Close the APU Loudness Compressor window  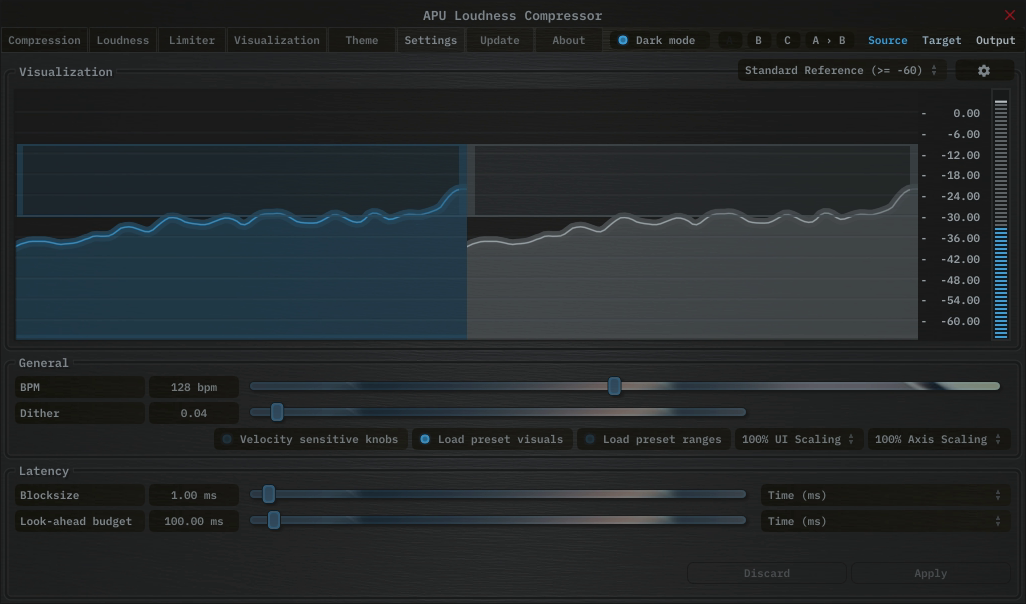point(1009,15)
